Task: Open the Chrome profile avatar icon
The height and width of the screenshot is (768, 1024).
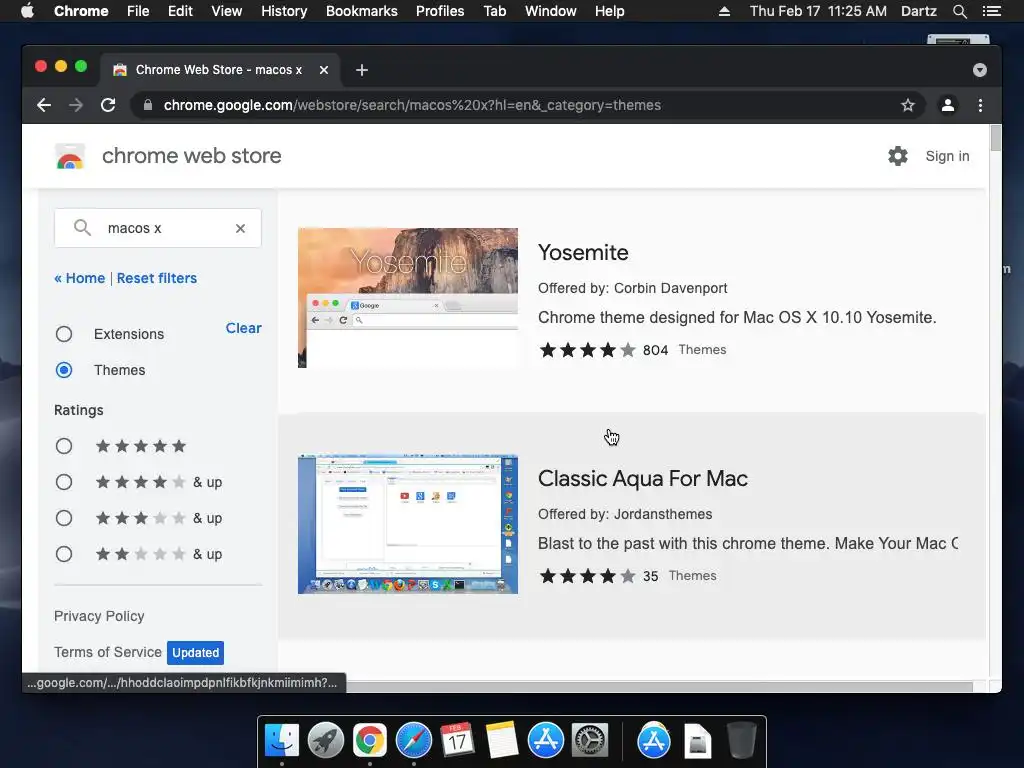Action: point(948,105)
